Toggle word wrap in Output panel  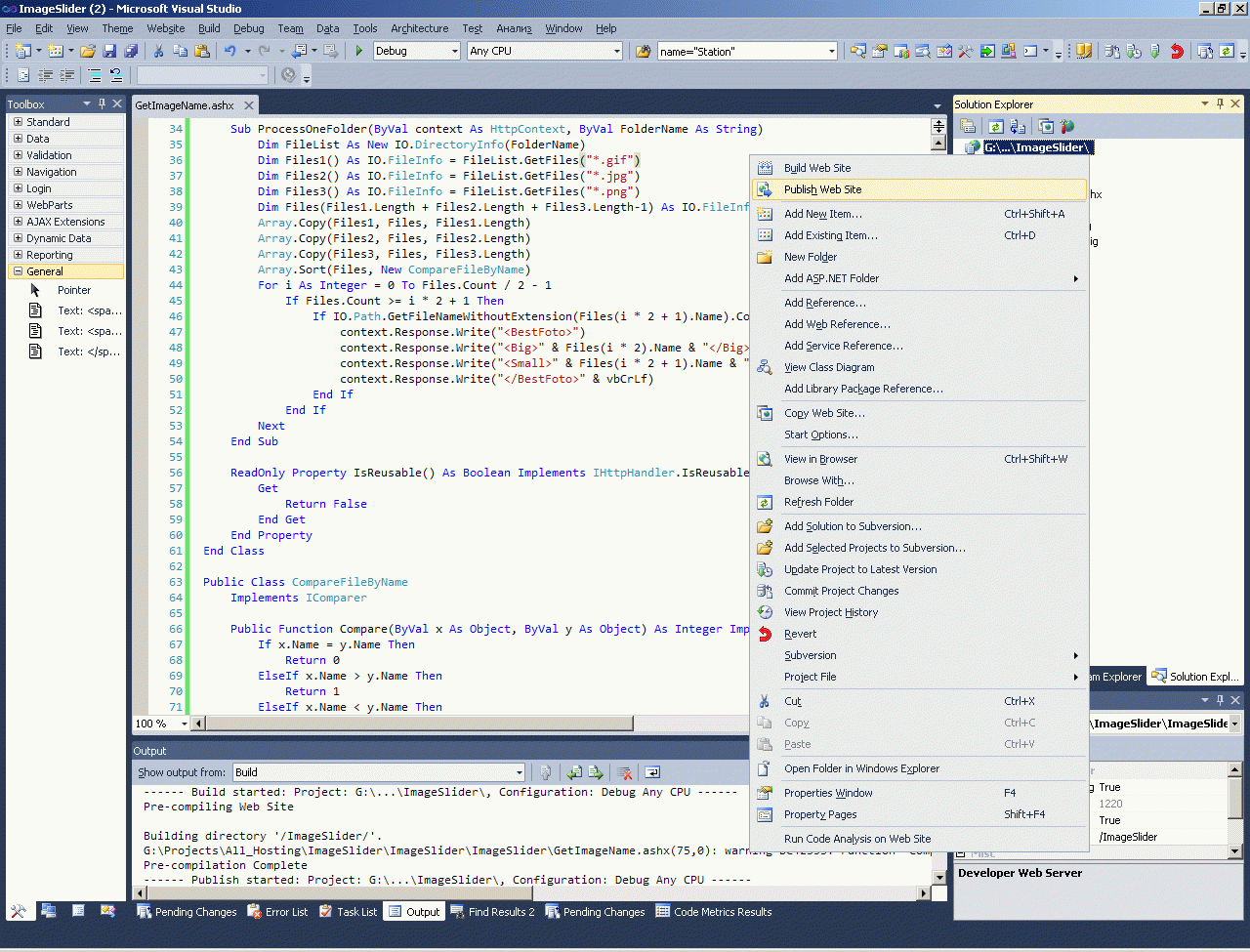(x=652, y=772)
